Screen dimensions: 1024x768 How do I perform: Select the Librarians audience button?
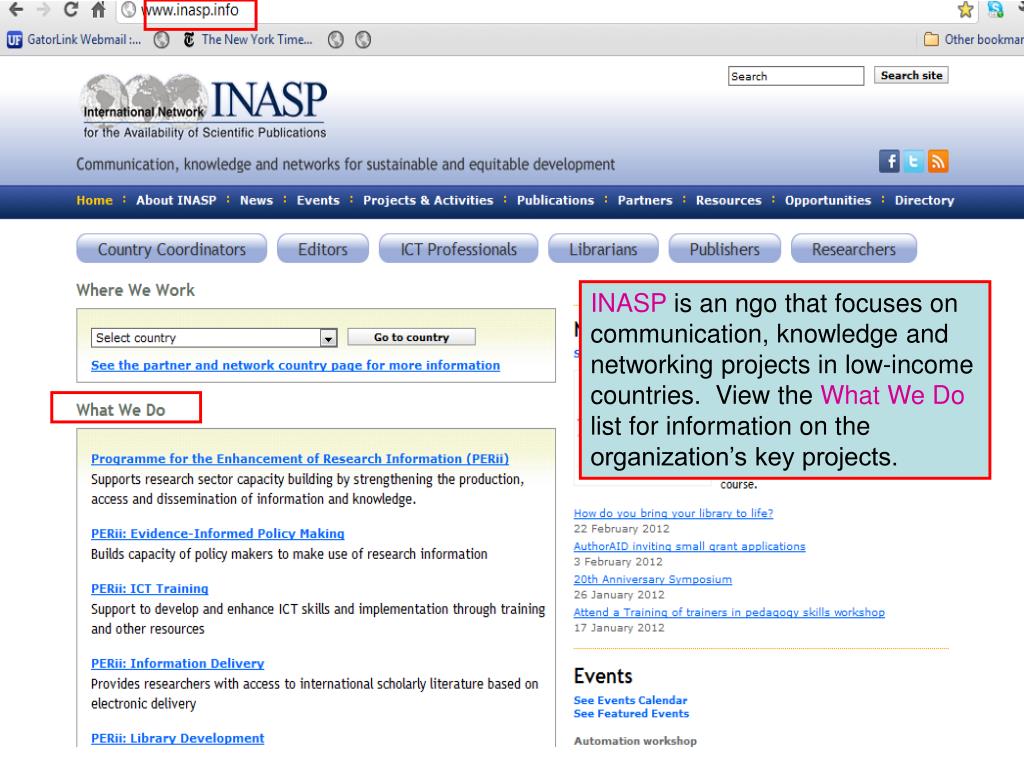[603, 249]
